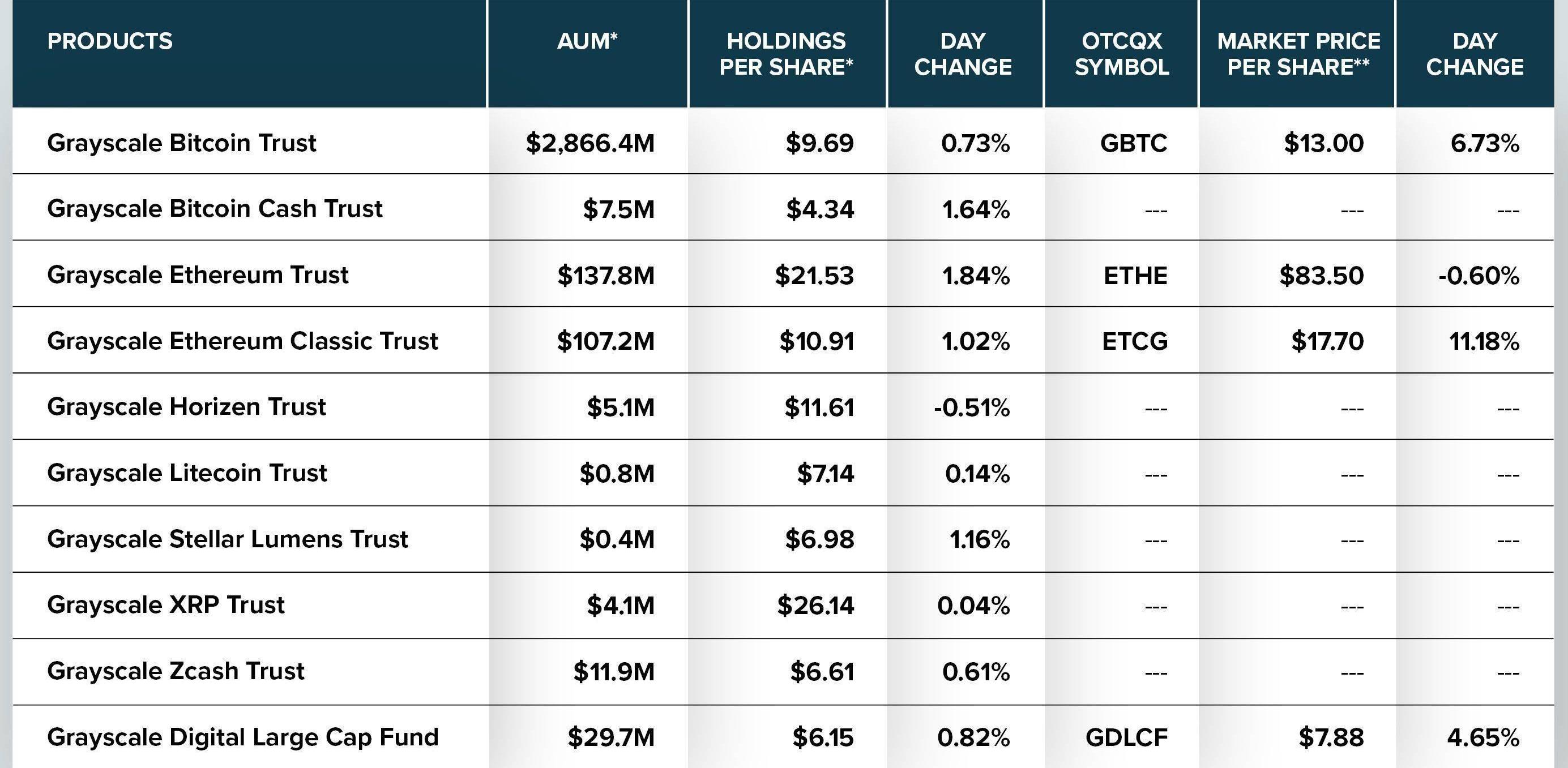The image size is (1568, 768).
Task: Select the Grayscale XRP Trust name
Action: click(165, 605)
